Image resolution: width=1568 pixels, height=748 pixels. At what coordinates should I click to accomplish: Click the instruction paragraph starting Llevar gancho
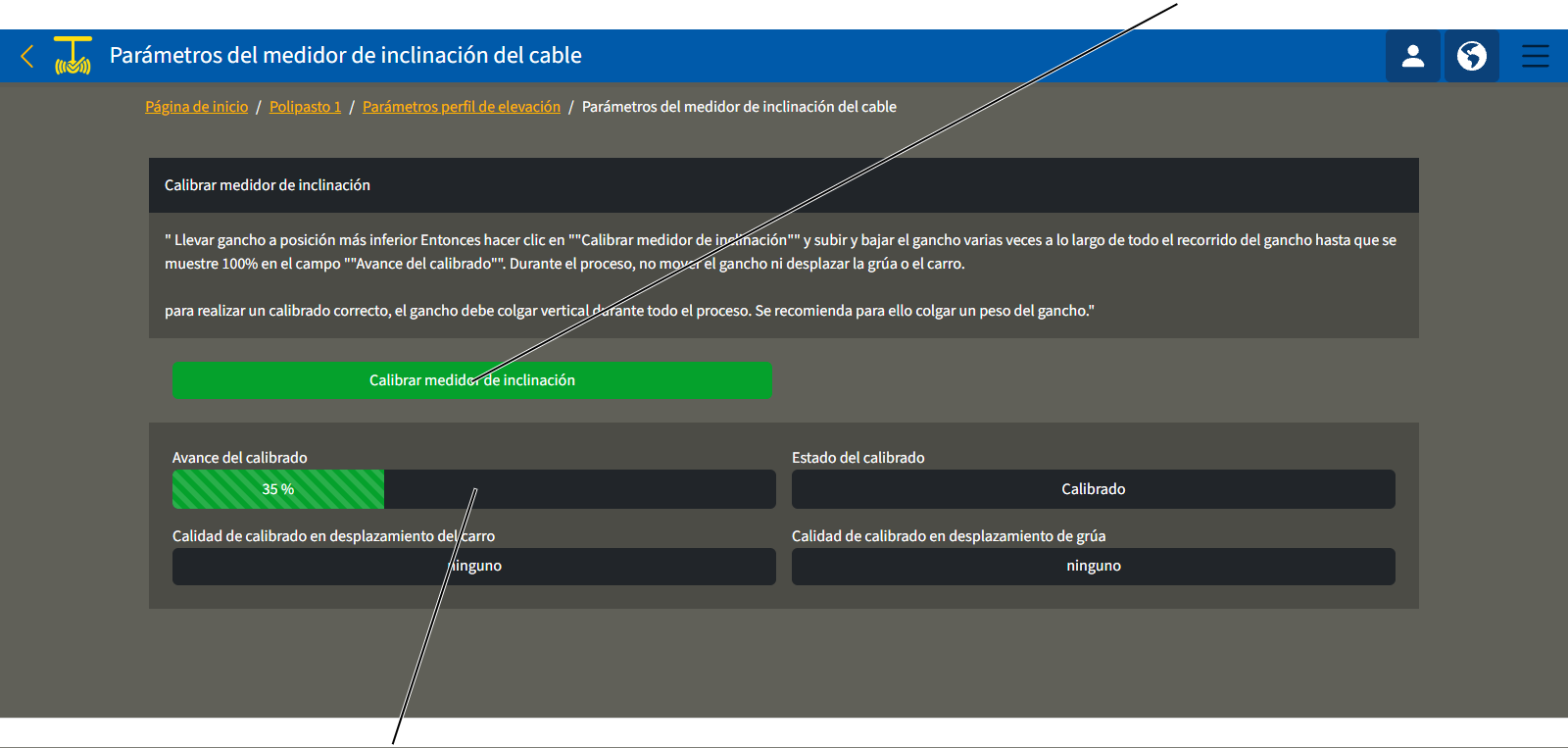click(x=781, y=252)
